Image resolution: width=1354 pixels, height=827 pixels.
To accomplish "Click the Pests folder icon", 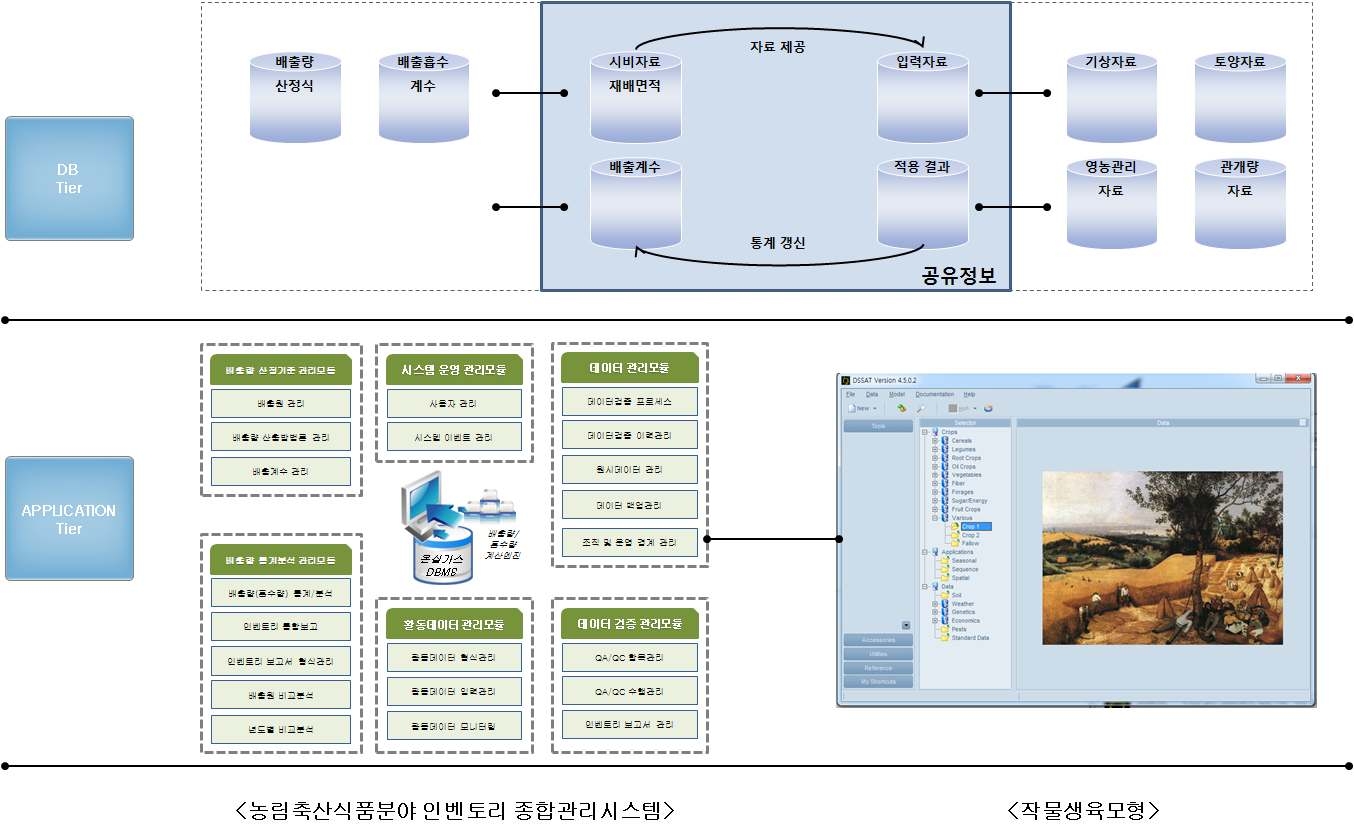I will 945,629.
